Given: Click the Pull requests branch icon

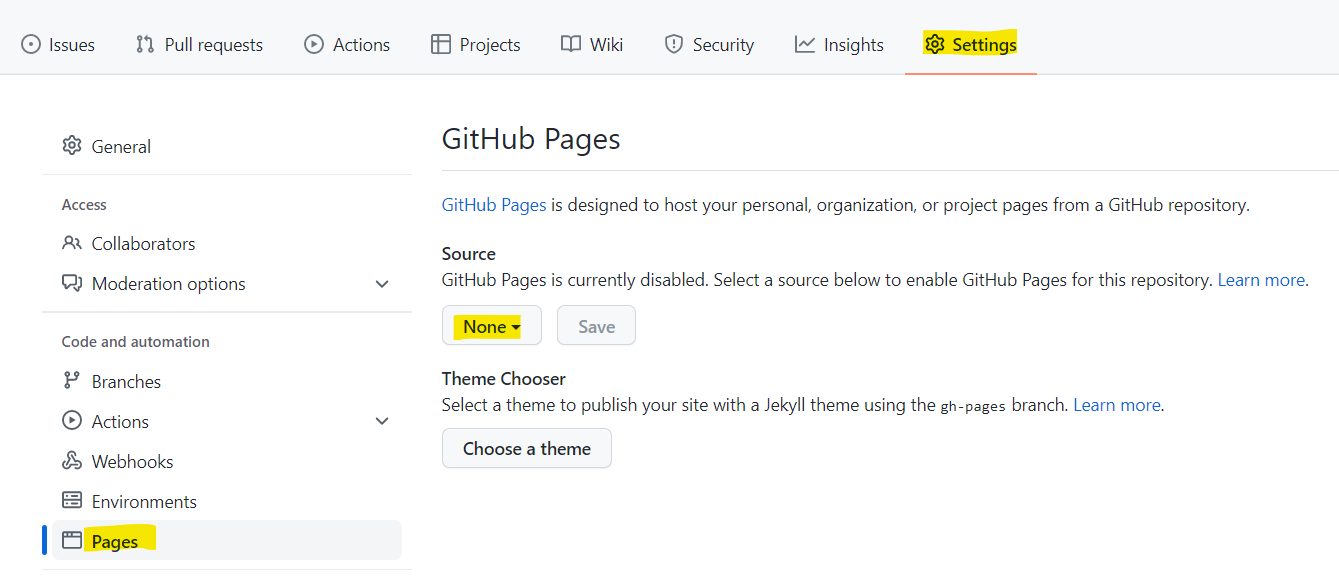Looking at the screenshot, I should click(145, 45).
